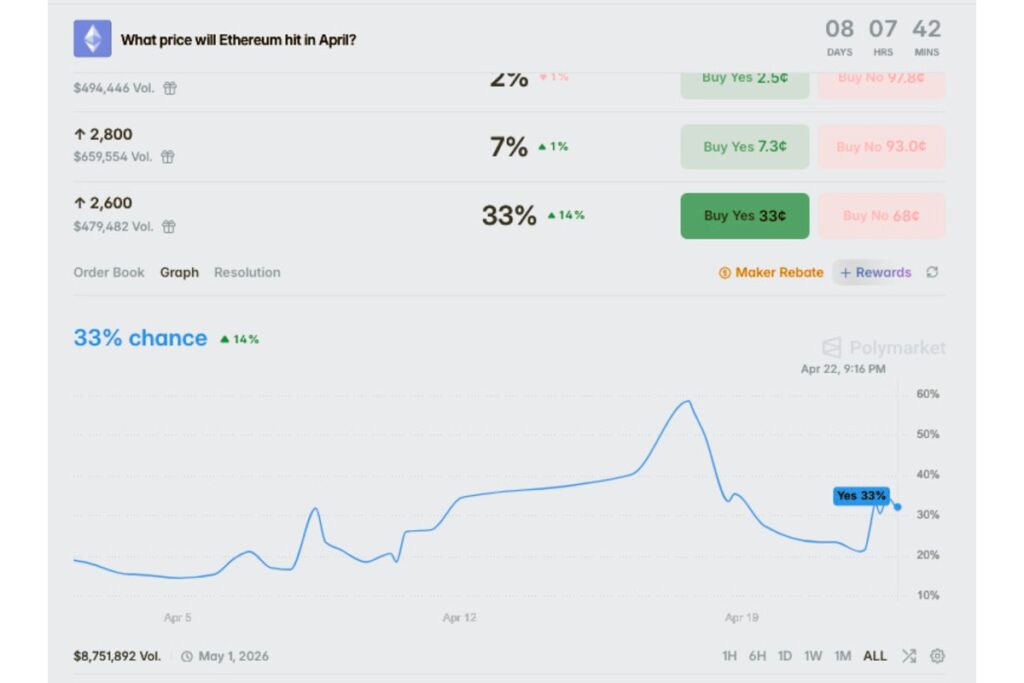The width and height of the screenshot is (1024, 683).
Task: Click the Yes 33% chart marker
Action: [861, 496]
